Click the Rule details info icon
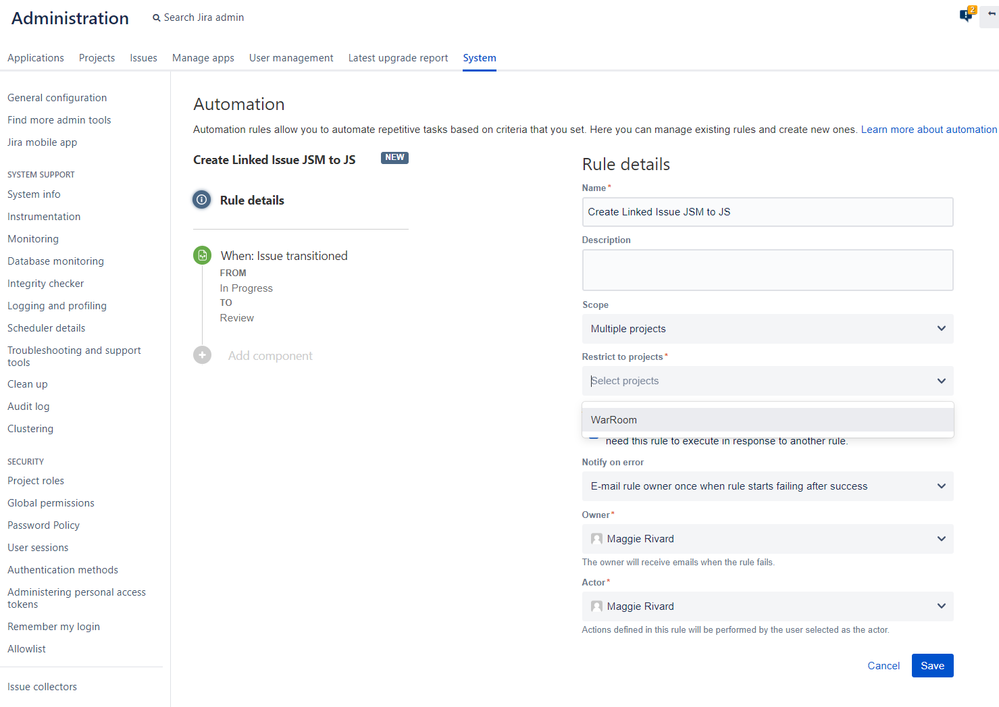 coord(202,200)
